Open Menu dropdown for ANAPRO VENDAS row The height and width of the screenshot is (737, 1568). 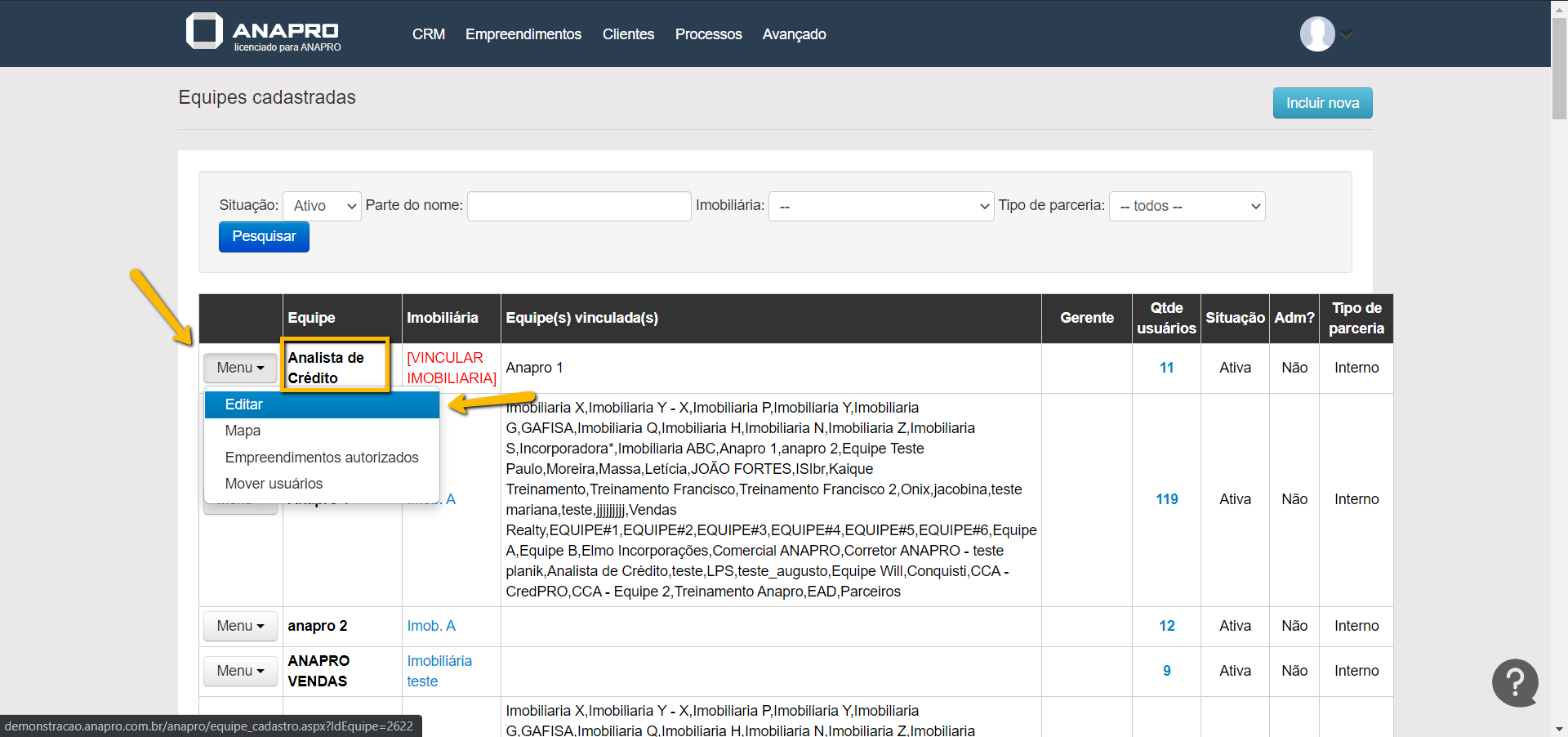click(240, 671)
